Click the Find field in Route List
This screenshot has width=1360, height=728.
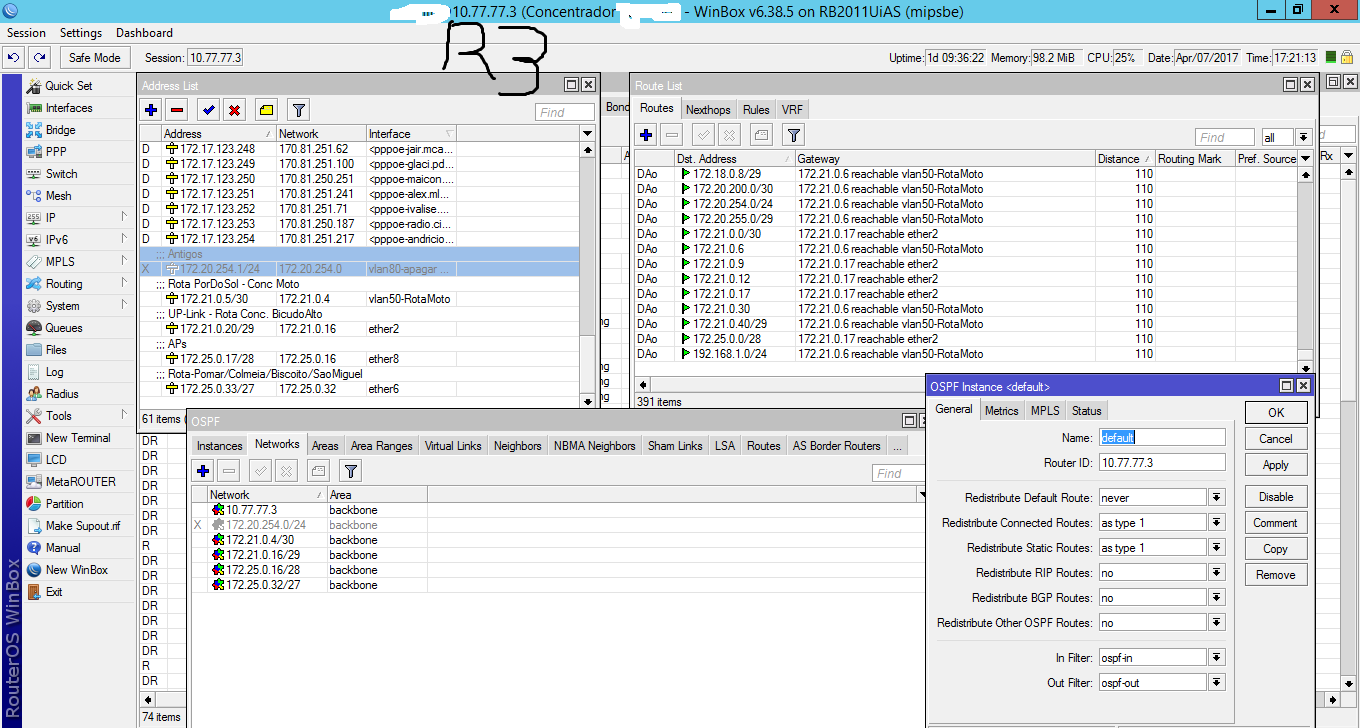(x=1224, y=137)
